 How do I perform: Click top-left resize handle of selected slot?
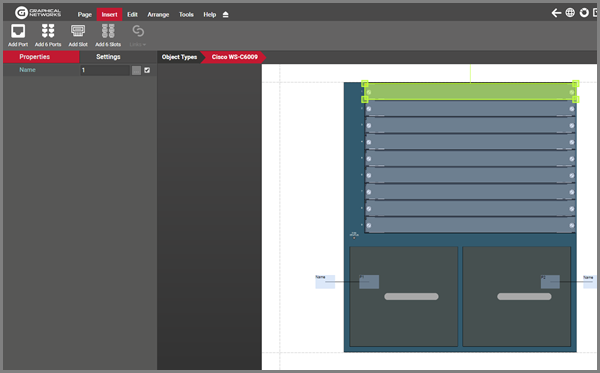(365, 83)
